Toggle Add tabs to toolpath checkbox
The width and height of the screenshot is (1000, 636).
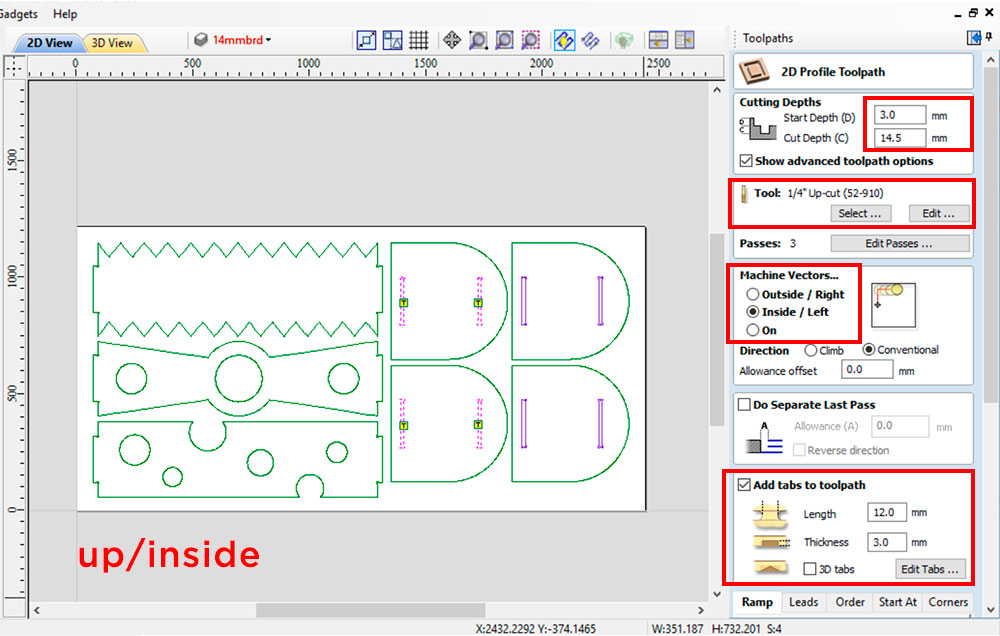744,485
